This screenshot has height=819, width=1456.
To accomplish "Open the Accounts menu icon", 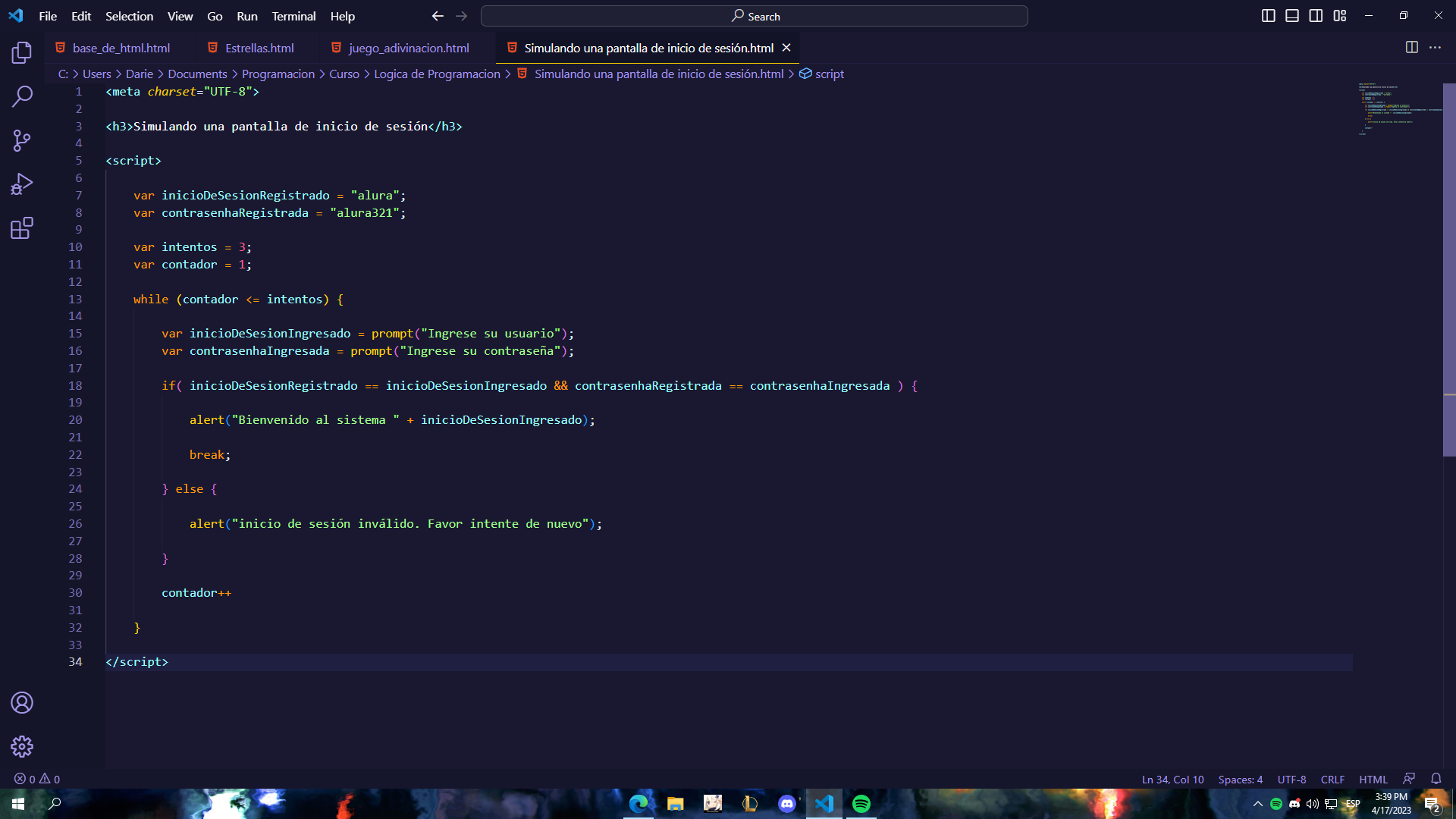I will pos(22,703).
